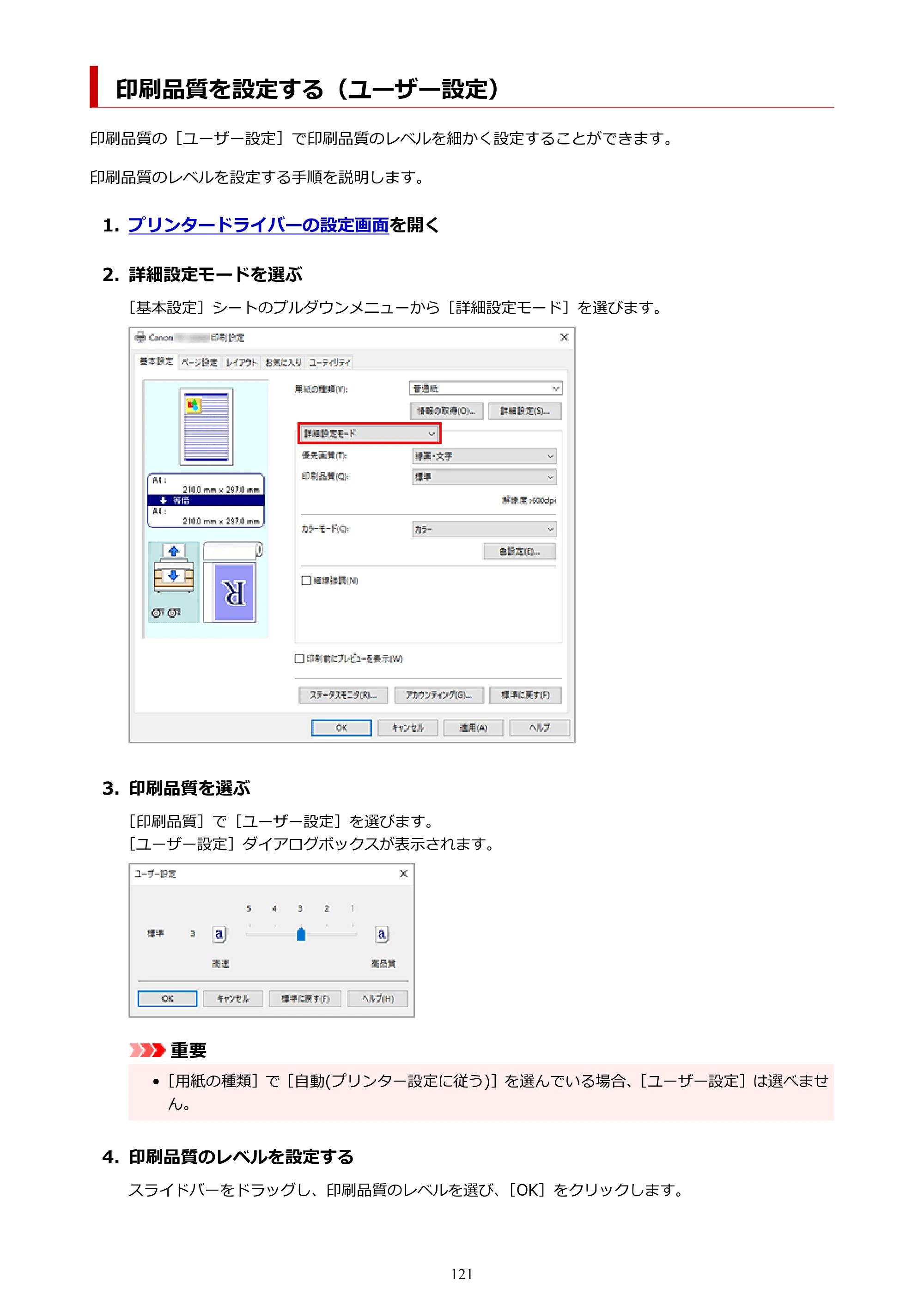Click the 等倍 scaling row
The height and width of the screenshot is (1307, 924).
pyautogui.click(x=206, y=500)
